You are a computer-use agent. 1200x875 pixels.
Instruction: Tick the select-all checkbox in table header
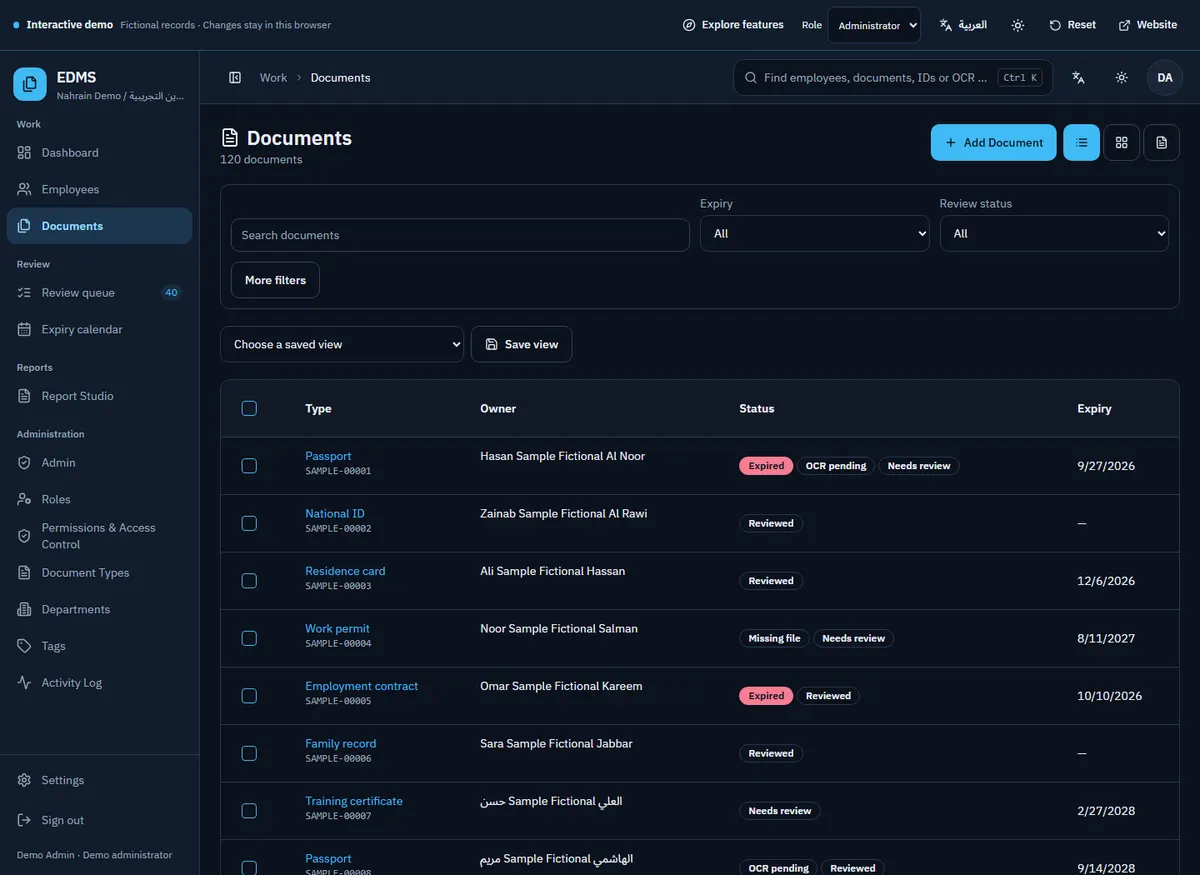249,408
